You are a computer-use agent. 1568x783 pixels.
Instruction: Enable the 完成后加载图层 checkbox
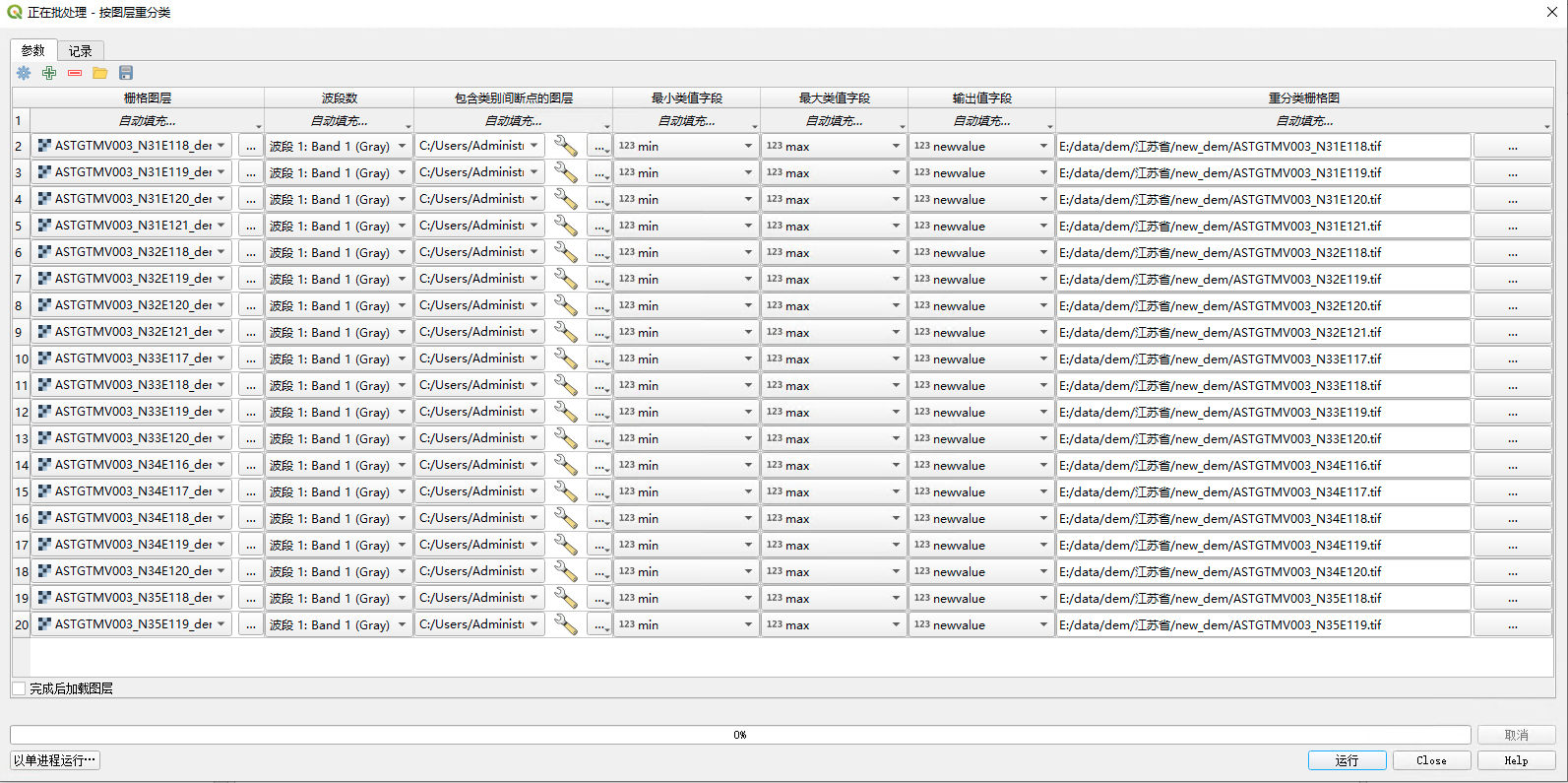(20, 688)
